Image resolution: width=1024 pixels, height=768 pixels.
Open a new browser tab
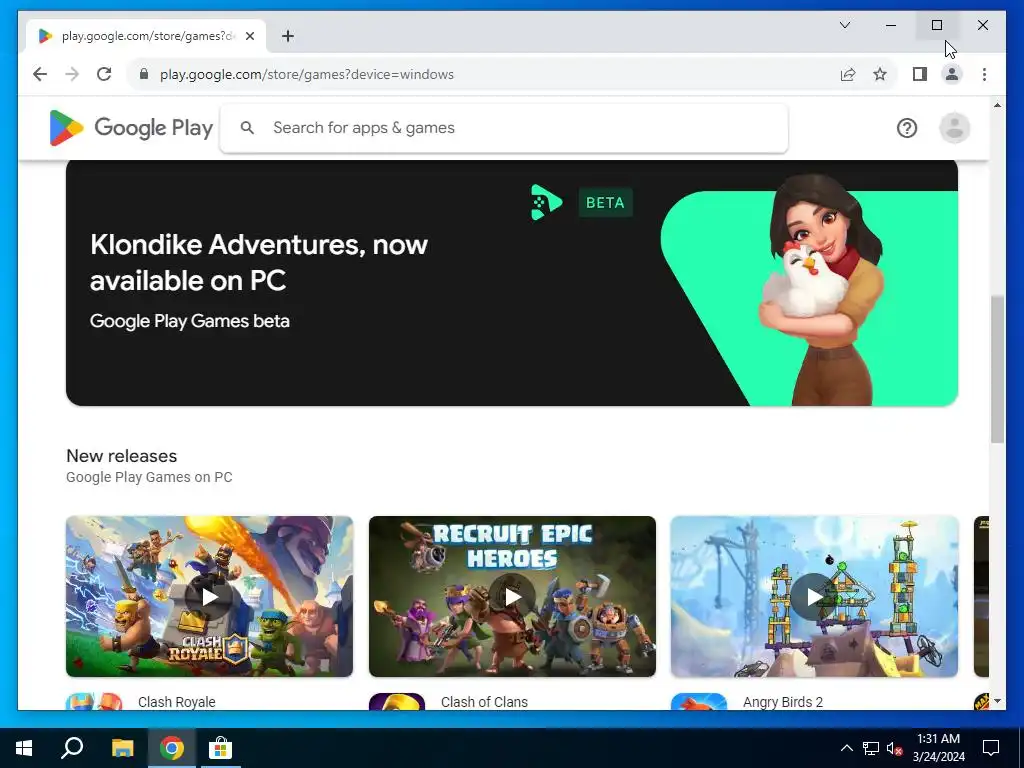[288, 36]
